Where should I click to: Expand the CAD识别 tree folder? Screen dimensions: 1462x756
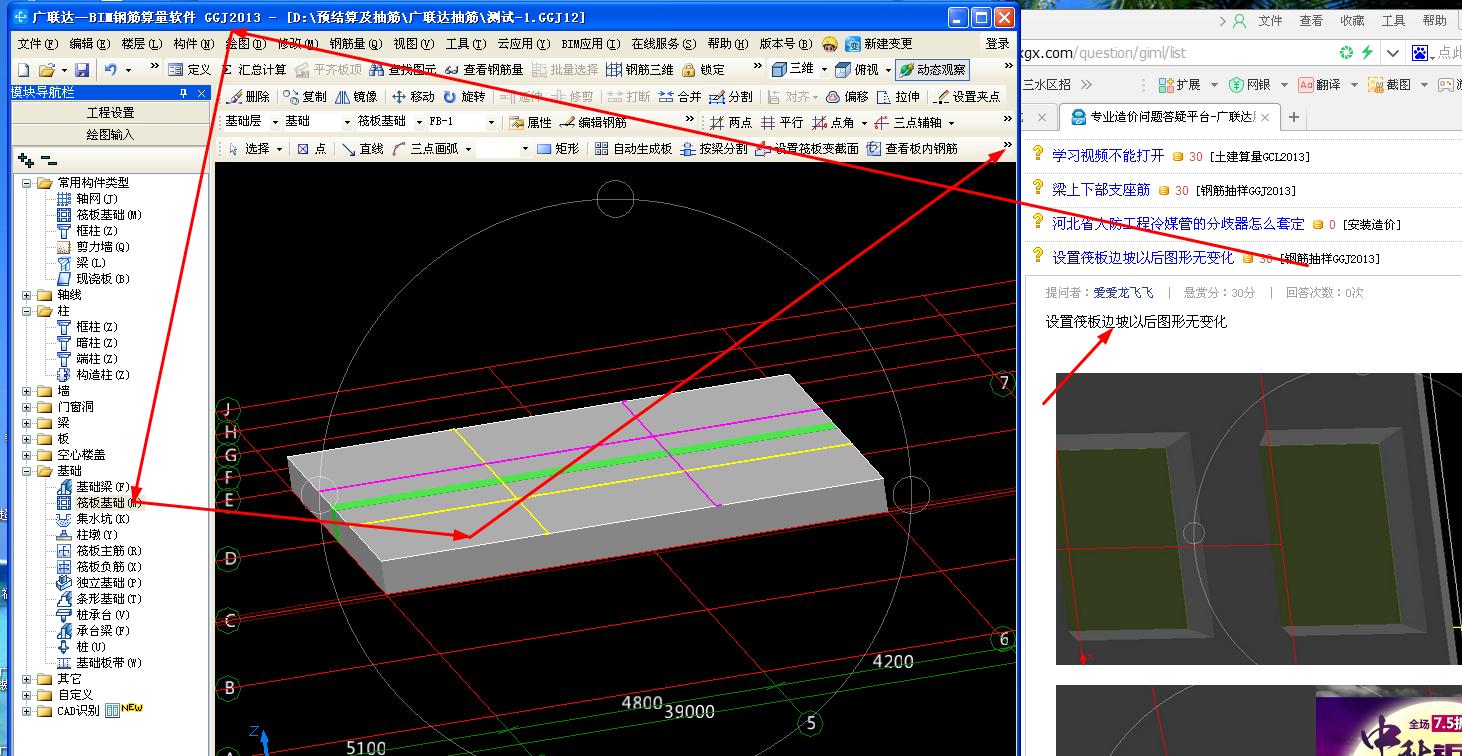[27, 711]
